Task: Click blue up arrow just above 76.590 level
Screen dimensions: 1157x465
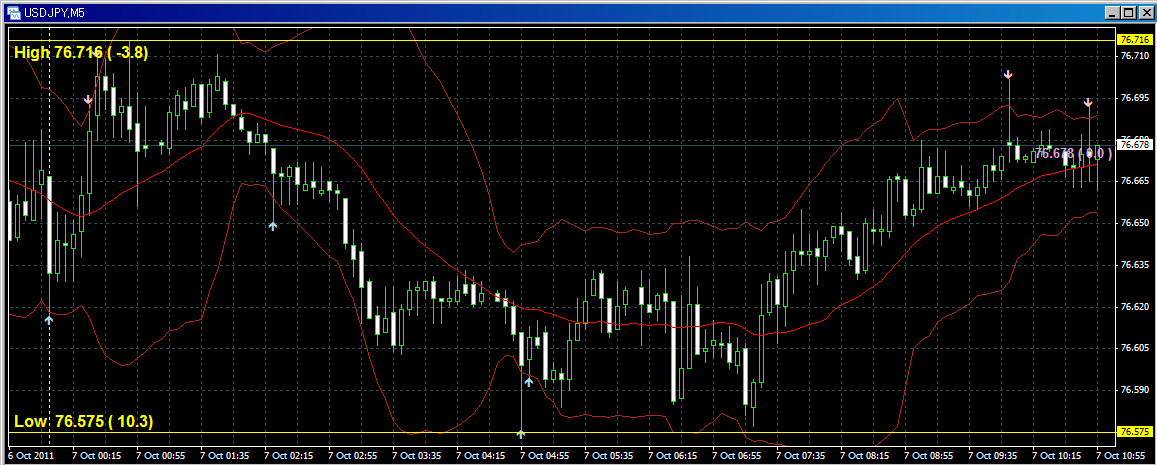Action: (x=529, y=381)
